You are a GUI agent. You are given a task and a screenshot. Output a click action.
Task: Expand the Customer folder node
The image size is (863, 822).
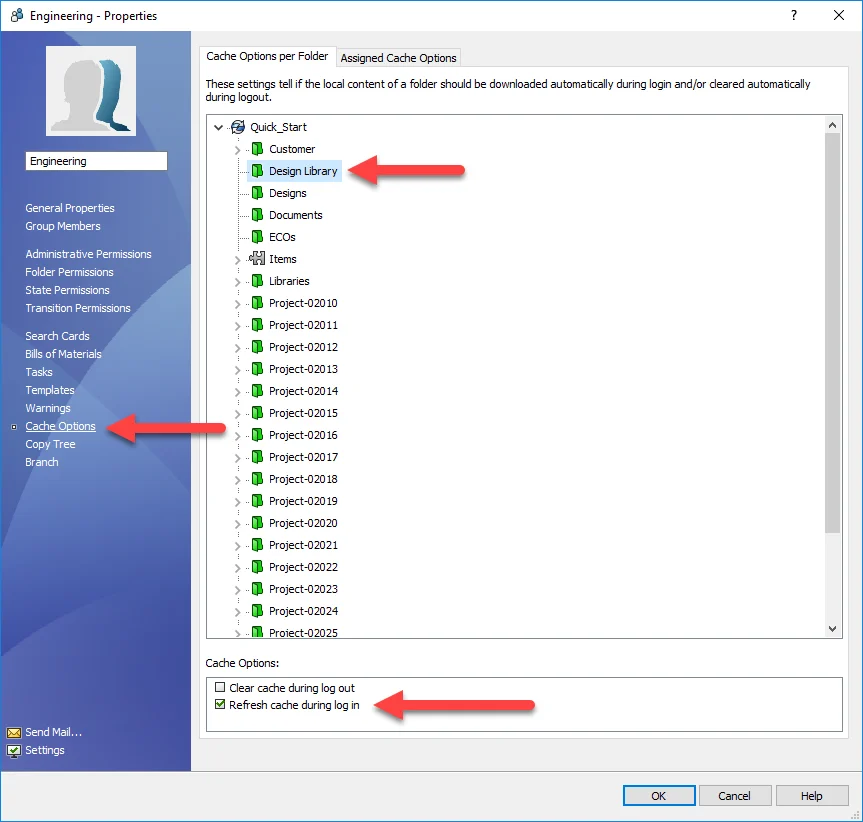[237, 150]
